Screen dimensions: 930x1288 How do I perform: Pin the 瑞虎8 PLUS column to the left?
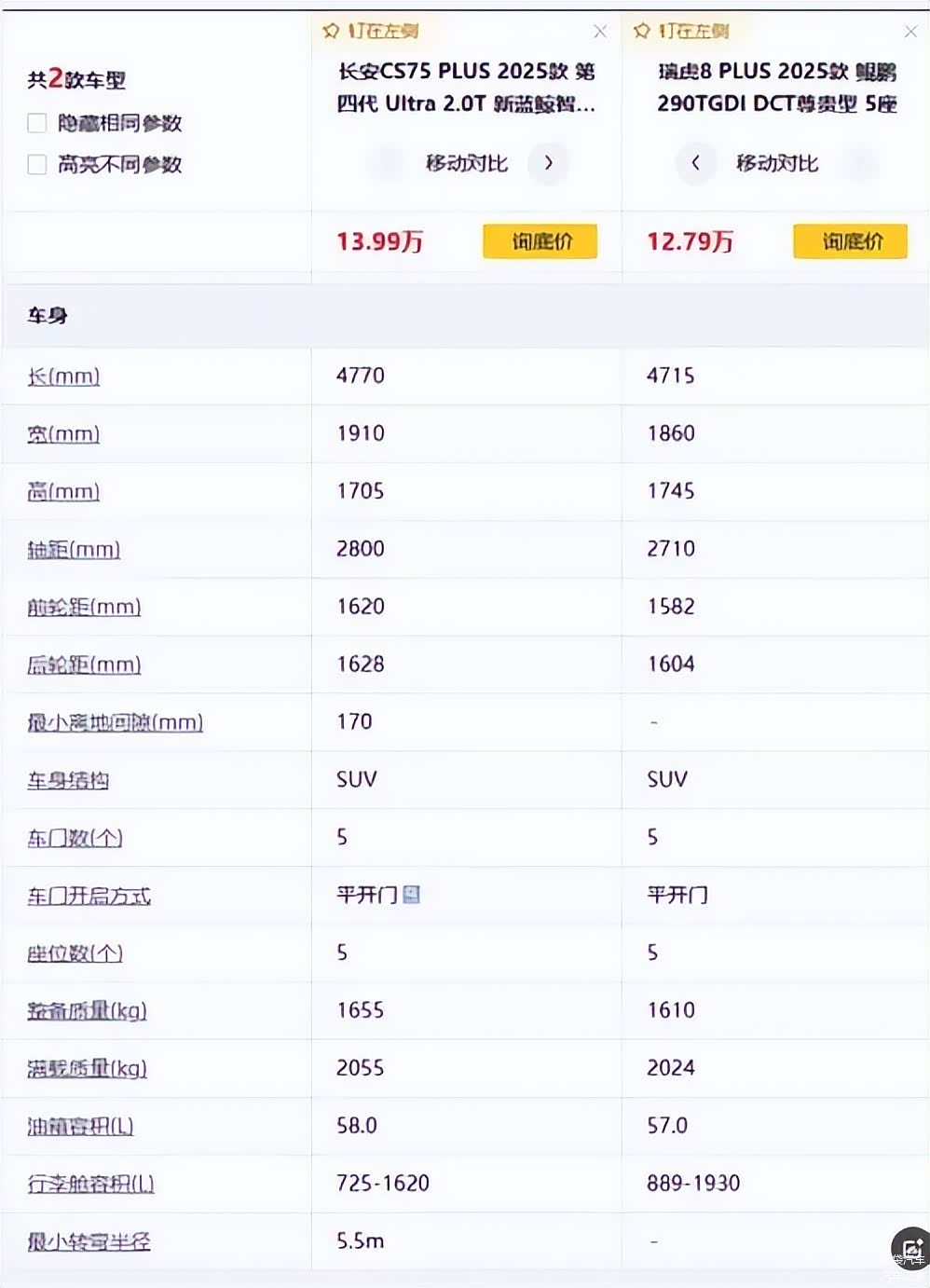pos(681,32)
